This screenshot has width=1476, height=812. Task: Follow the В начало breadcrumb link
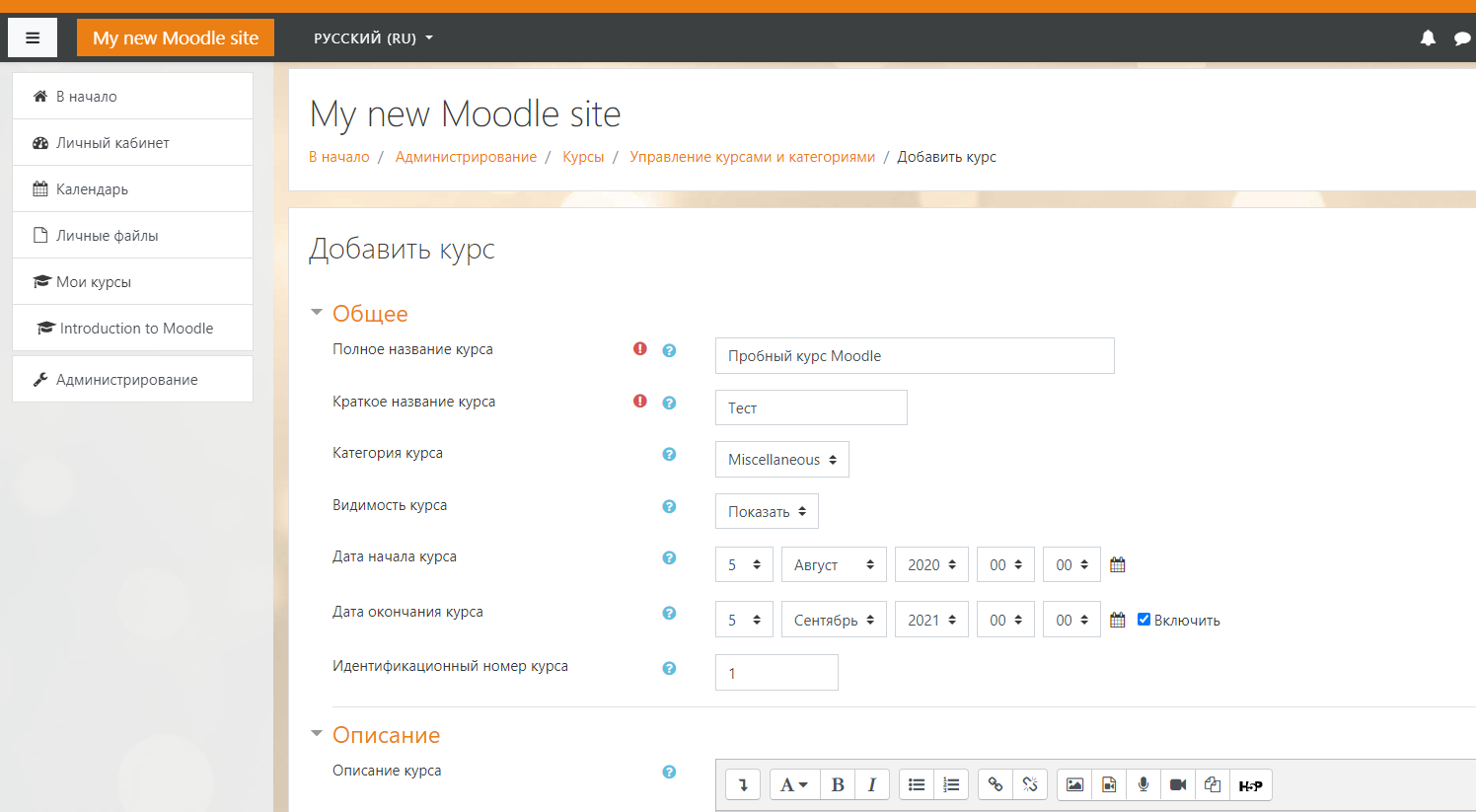(x=339, y=157)
